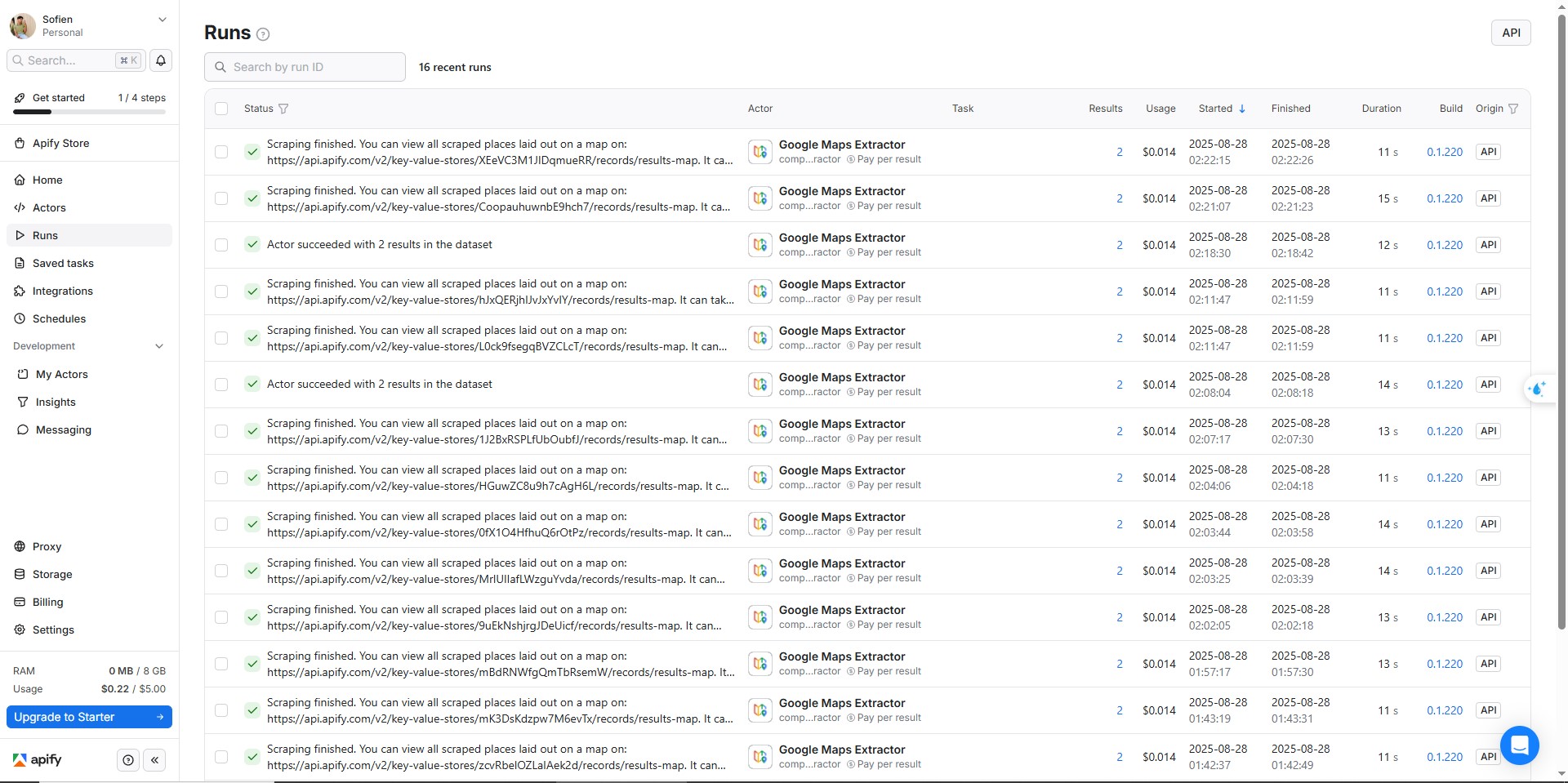The height and width of the screenshot is (783, 1568).
Task: Click the Duration column header
Action: [1381, 109]
